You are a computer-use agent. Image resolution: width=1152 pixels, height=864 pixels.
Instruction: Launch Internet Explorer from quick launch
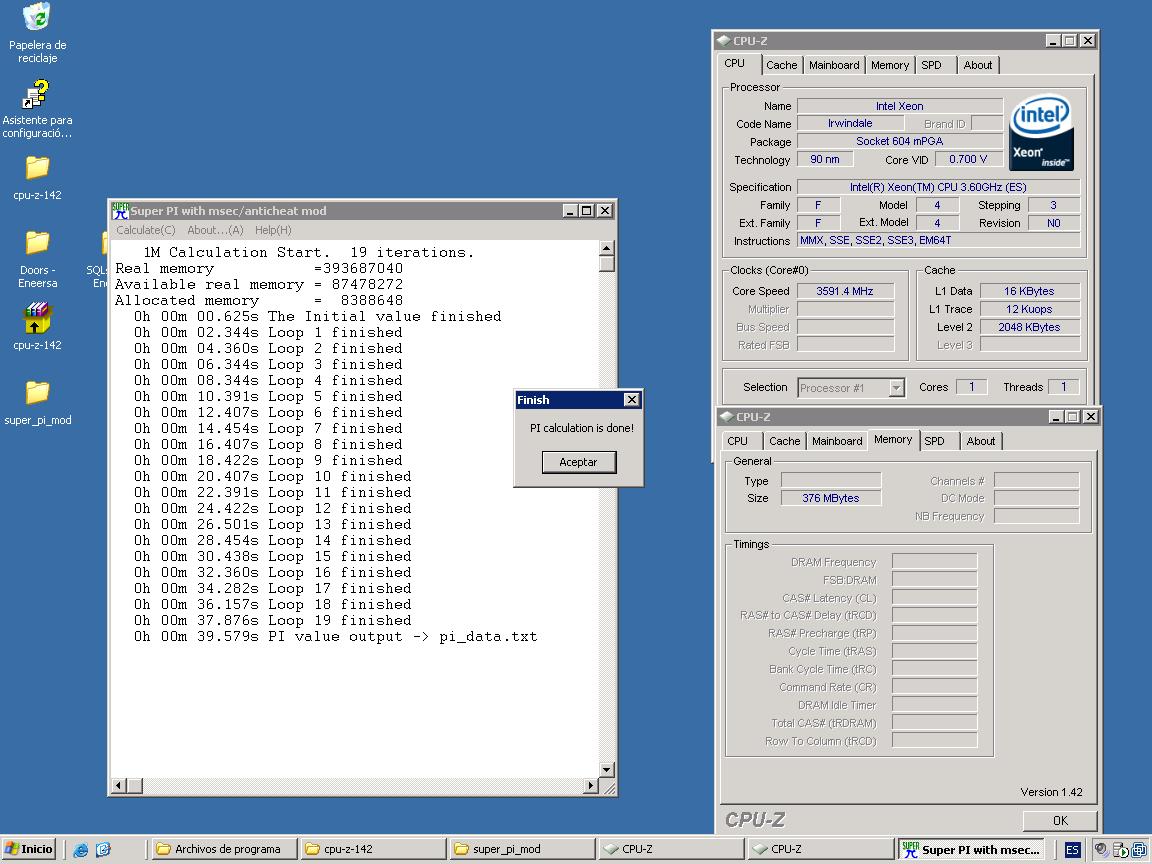click(x=80, y=849)
